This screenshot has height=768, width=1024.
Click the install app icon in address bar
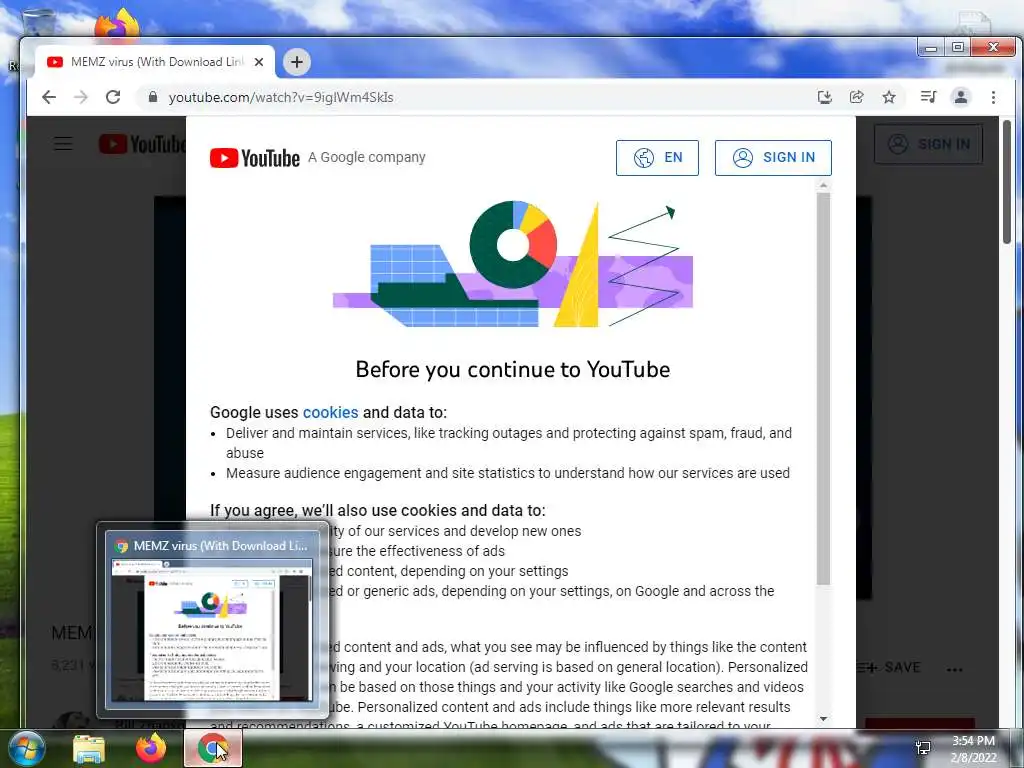825,97
